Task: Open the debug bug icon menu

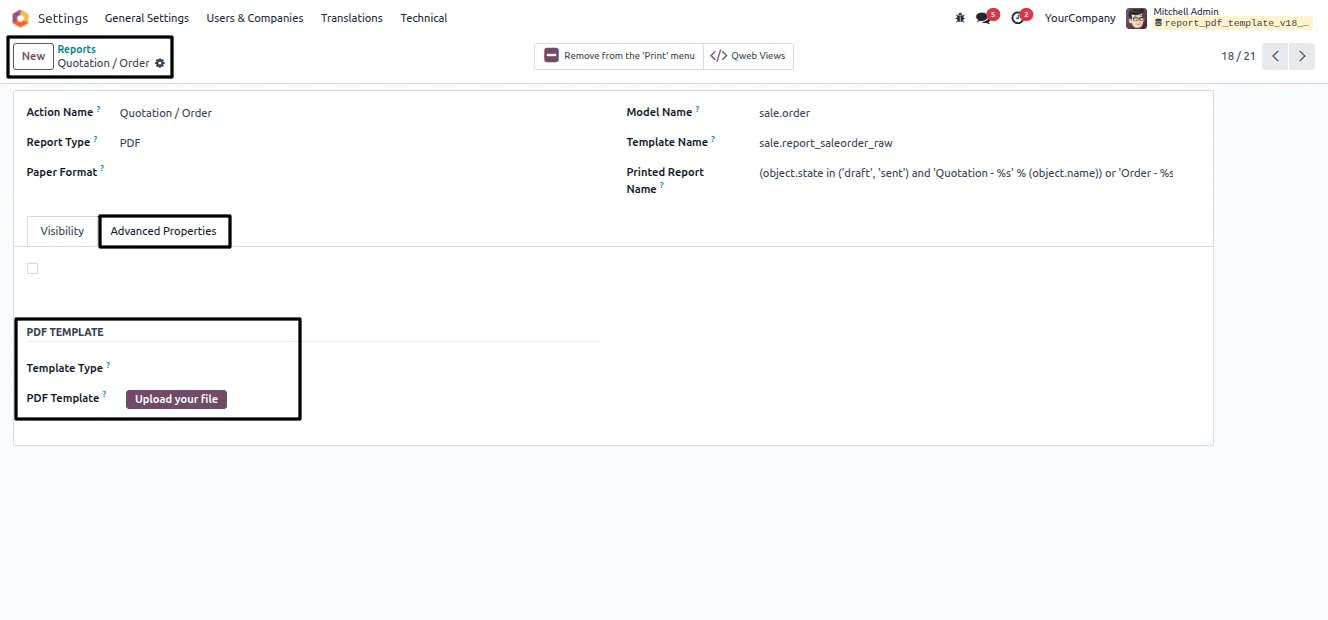Action: pos(960,18)
